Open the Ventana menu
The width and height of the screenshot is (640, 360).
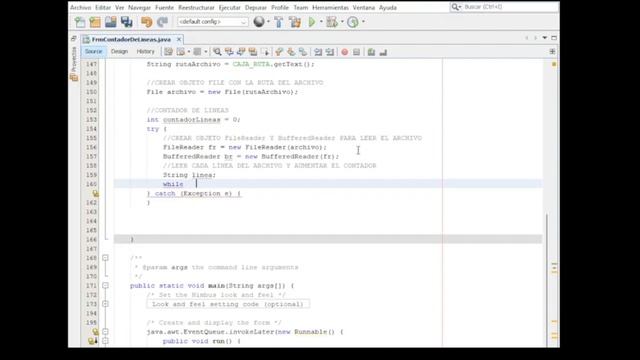(x=364, y=7)
